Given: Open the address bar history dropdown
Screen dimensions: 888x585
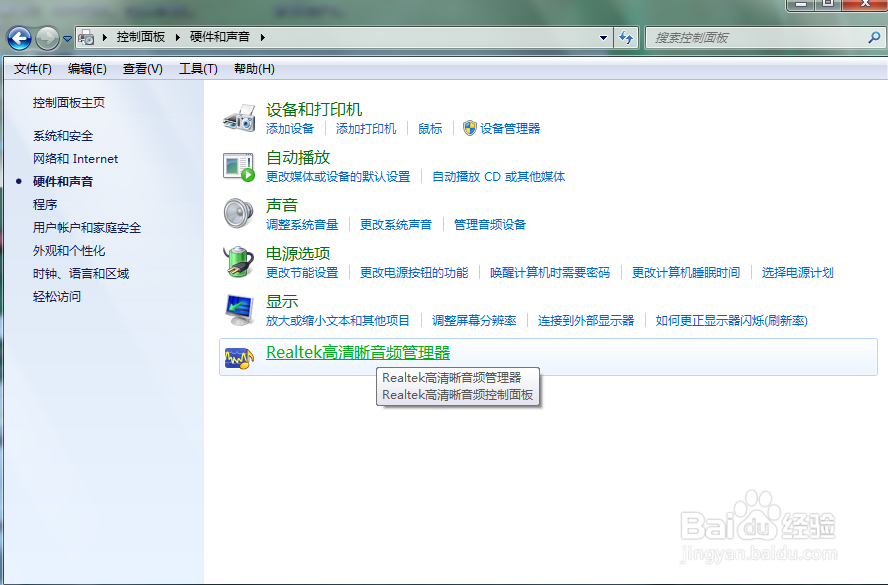Looking at the screenshot, I should point(603,38).
